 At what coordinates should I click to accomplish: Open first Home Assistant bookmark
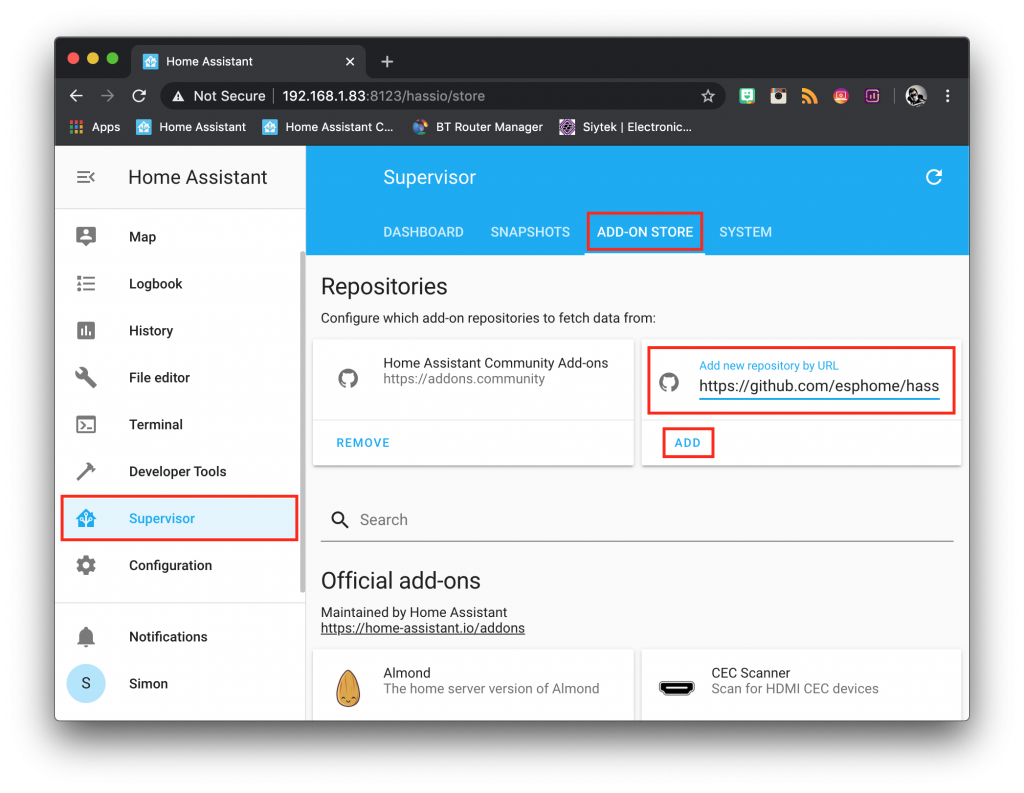[x=191, y=127]
